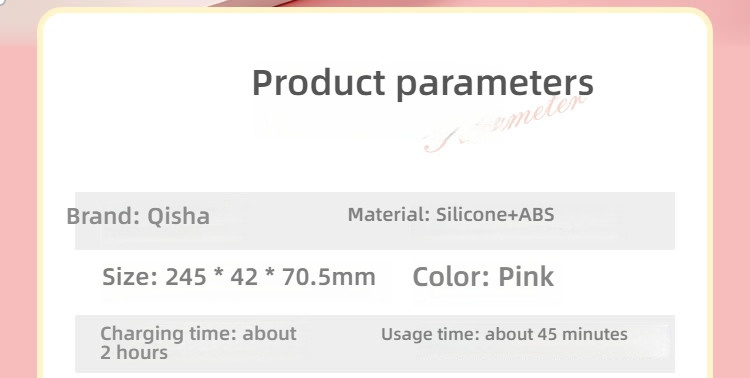Viewport: 750px width, 378px height.
Task: Click the "Charging time: about" line
Action: 198,334
